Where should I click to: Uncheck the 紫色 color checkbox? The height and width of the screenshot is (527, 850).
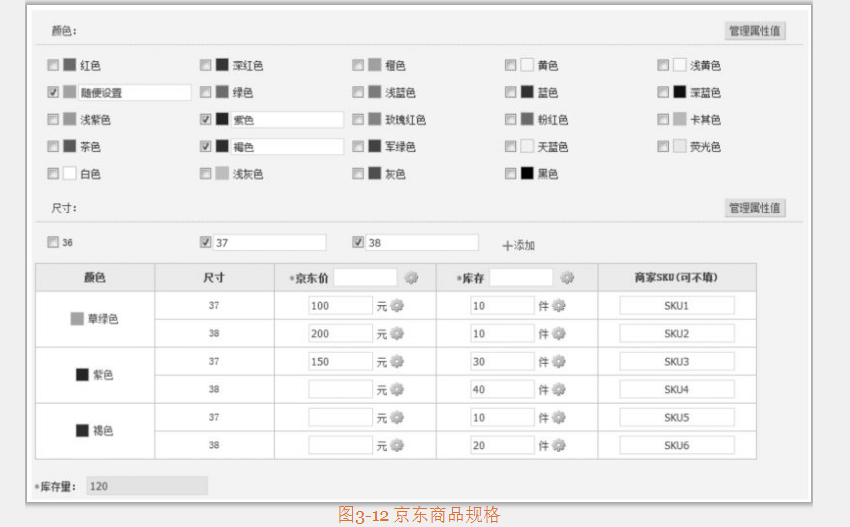coord(206,120)
